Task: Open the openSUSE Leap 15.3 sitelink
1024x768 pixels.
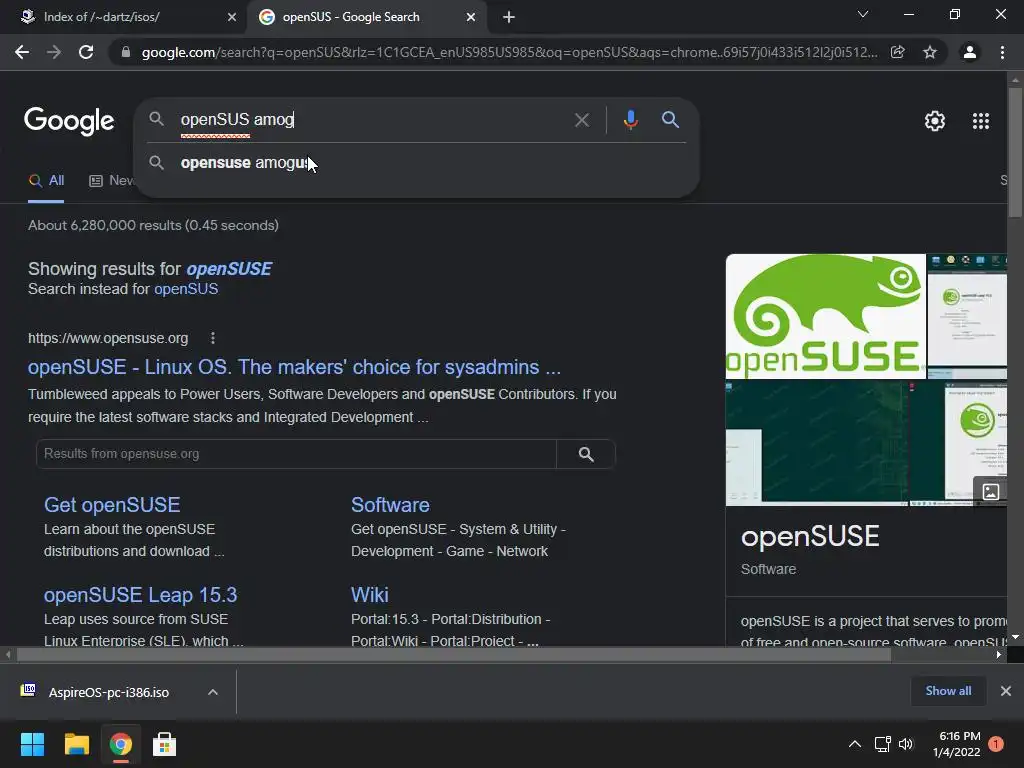Action: pyautogui.click(x=140, y=595)
